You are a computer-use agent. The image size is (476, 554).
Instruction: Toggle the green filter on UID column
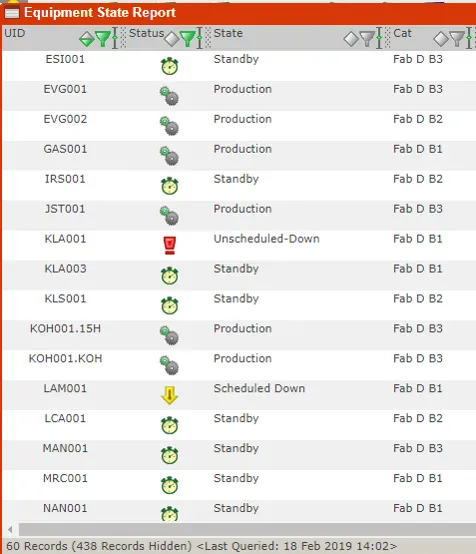click(x=103, y=39)
